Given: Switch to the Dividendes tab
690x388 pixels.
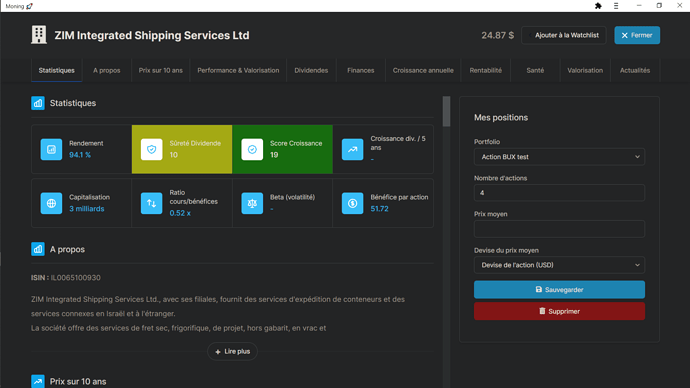Looking at the screenshot, I should point(311,70).
